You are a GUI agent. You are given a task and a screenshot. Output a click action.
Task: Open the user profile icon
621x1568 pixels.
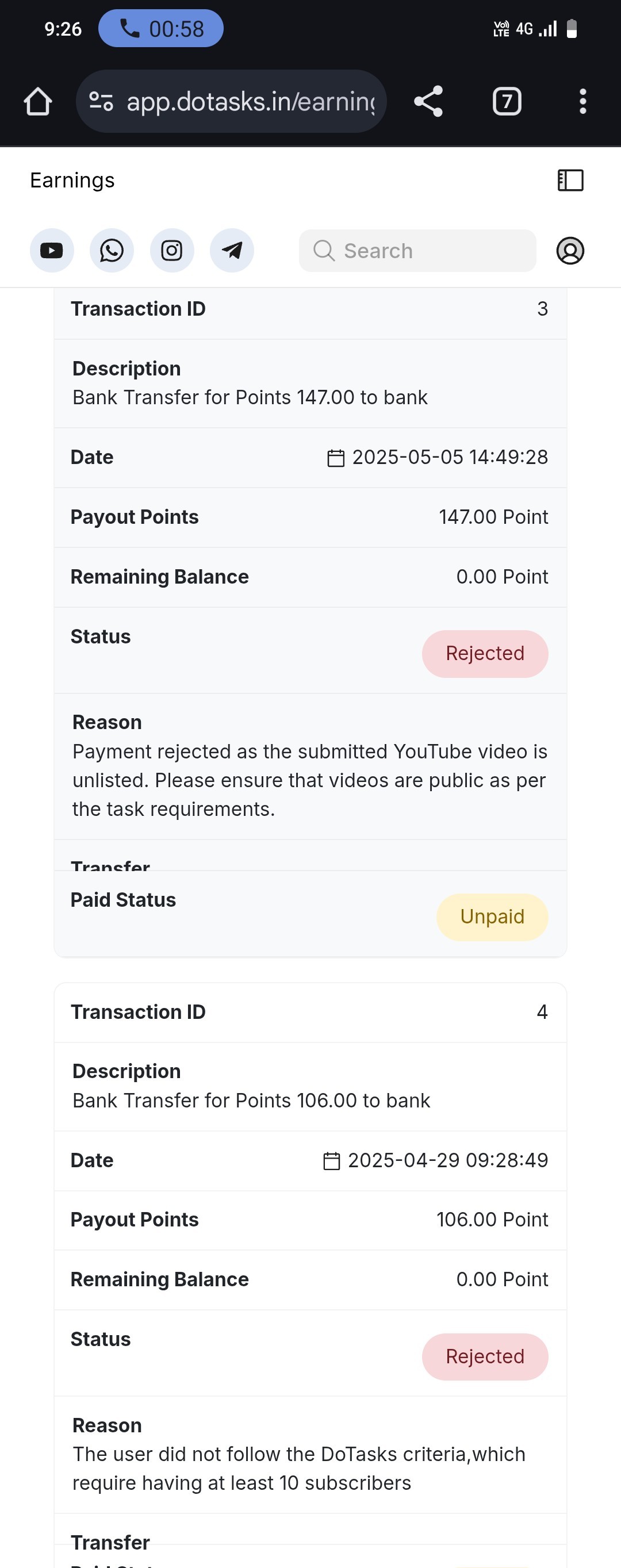click(570, 250)
